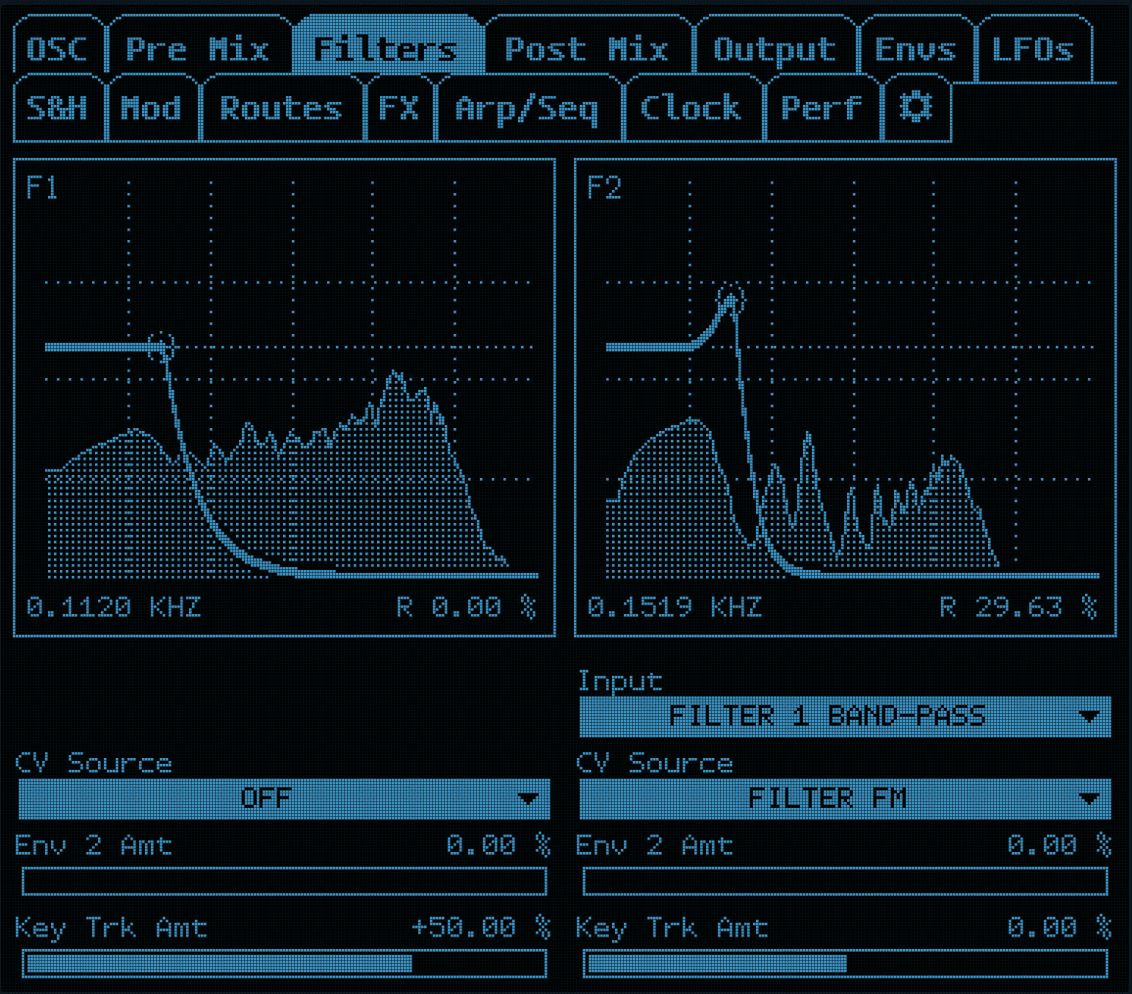The height and width of the screenshot is (994, 1132).
Task: Click the F1 resonance value R 0.00 %
Action: 467,607
